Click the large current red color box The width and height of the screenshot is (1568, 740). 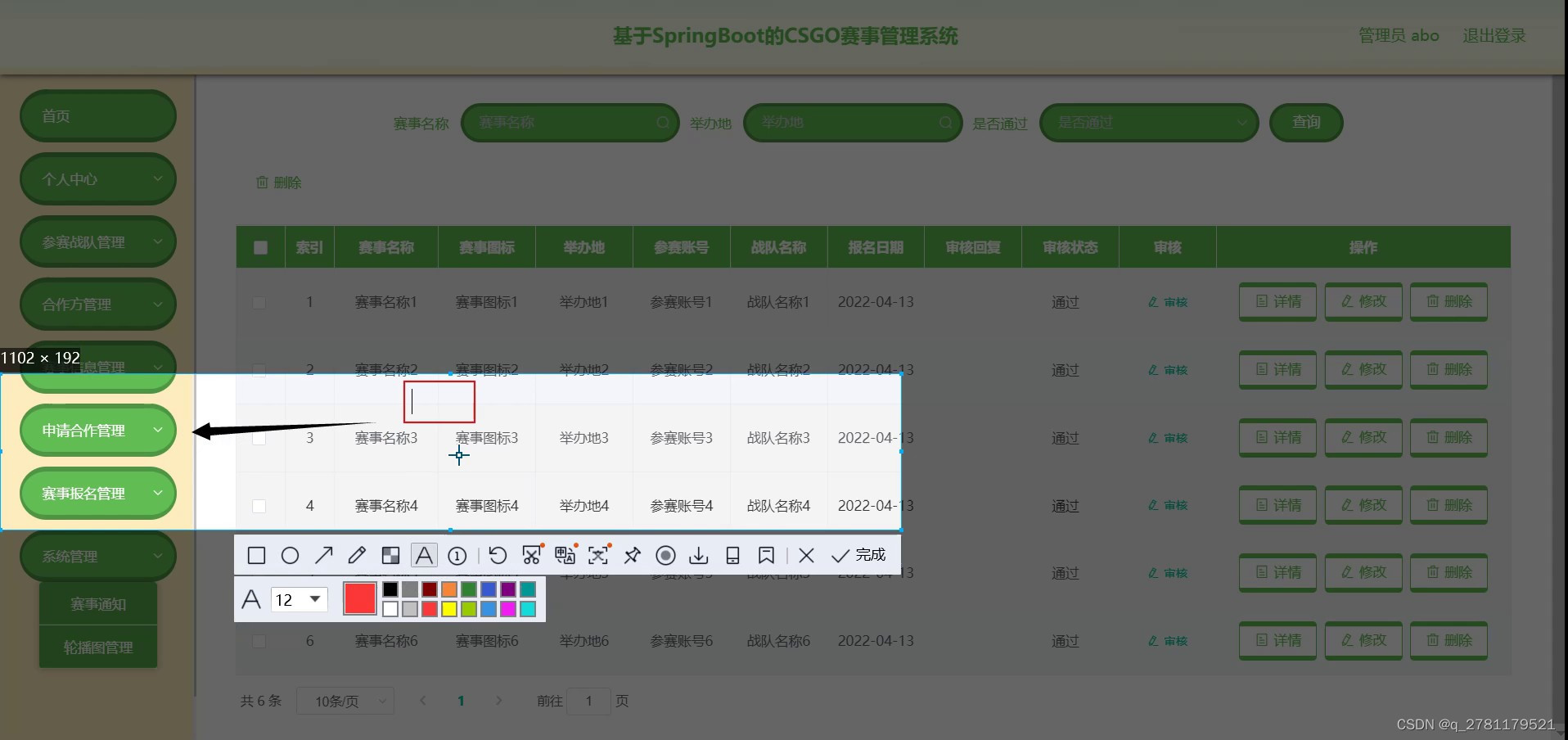[360, 599]
